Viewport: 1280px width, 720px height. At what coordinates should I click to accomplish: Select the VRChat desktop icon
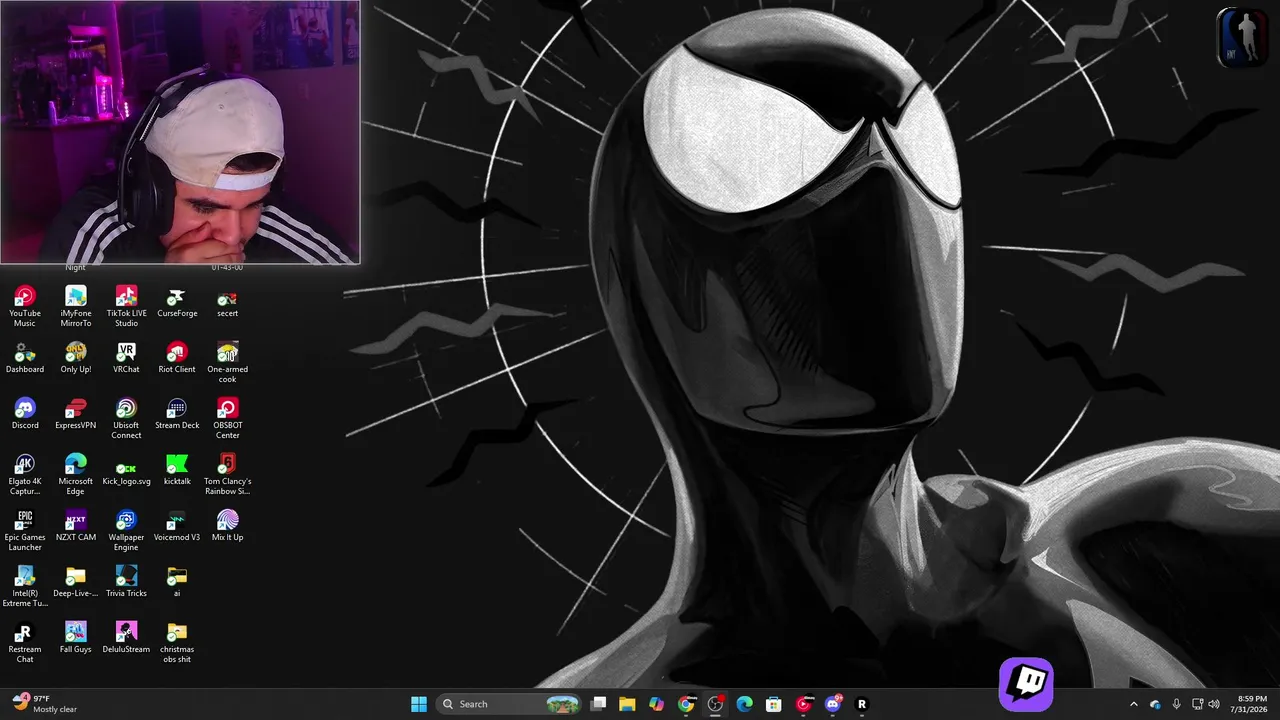(126, 358)
